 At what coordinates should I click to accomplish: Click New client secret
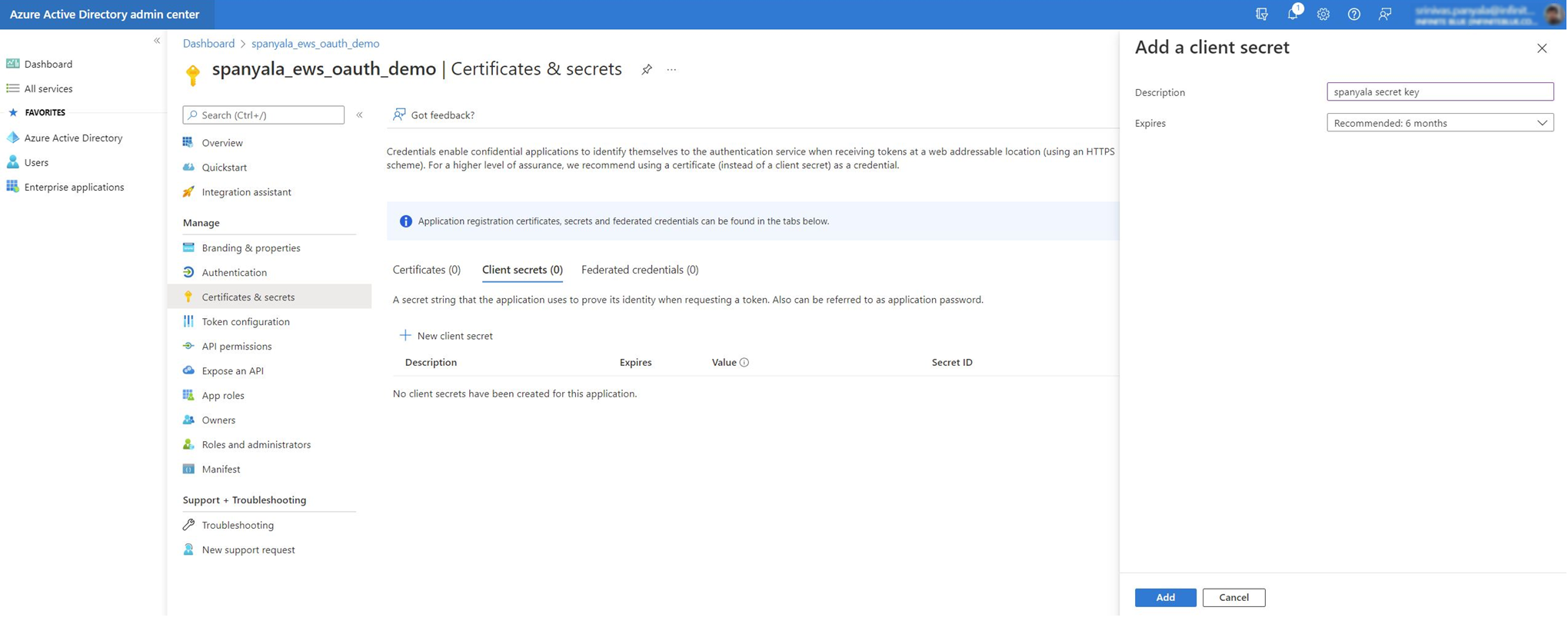coord(446,336)
